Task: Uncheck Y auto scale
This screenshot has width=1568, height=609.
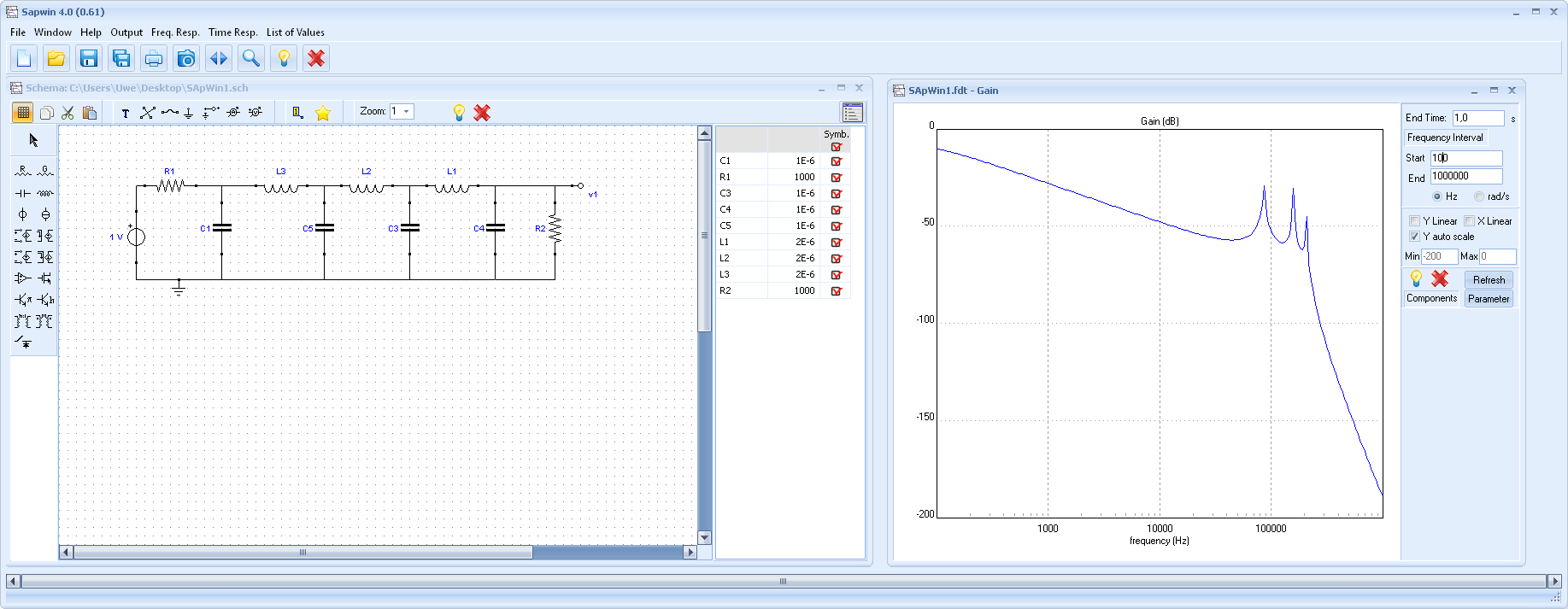Action: point(1415,237)
